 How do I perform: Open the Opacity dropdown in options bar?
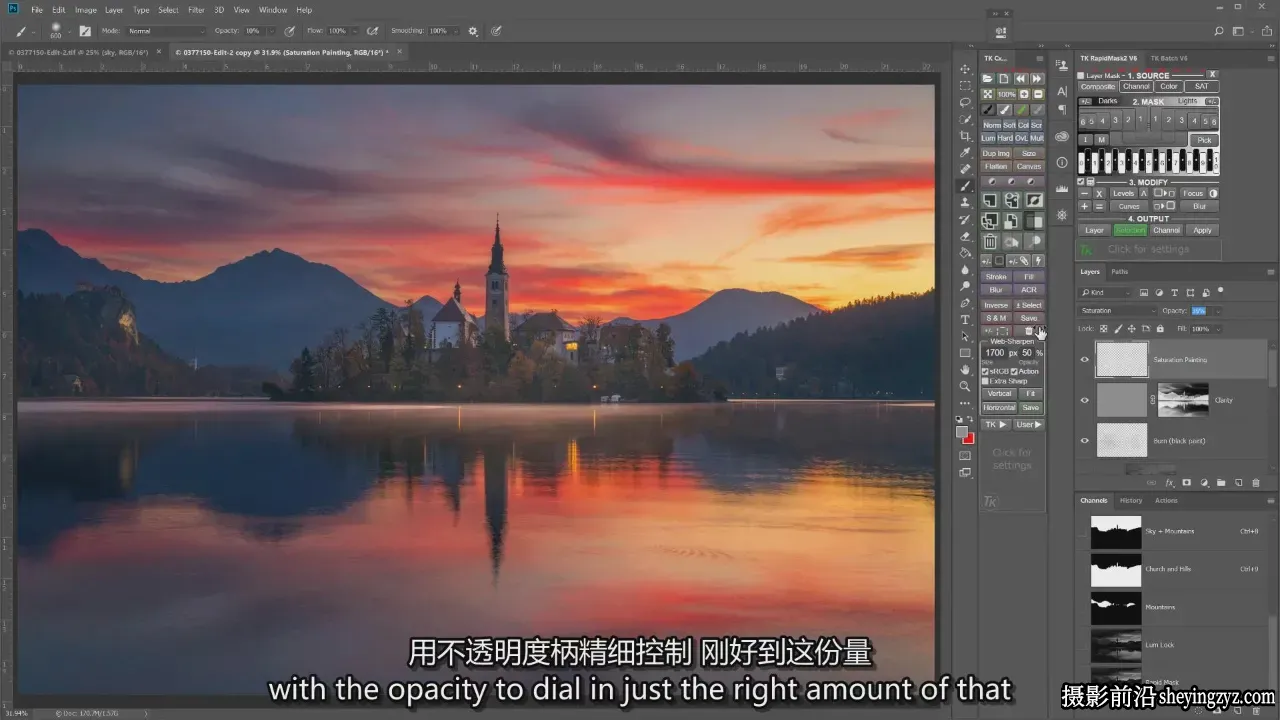272,31
